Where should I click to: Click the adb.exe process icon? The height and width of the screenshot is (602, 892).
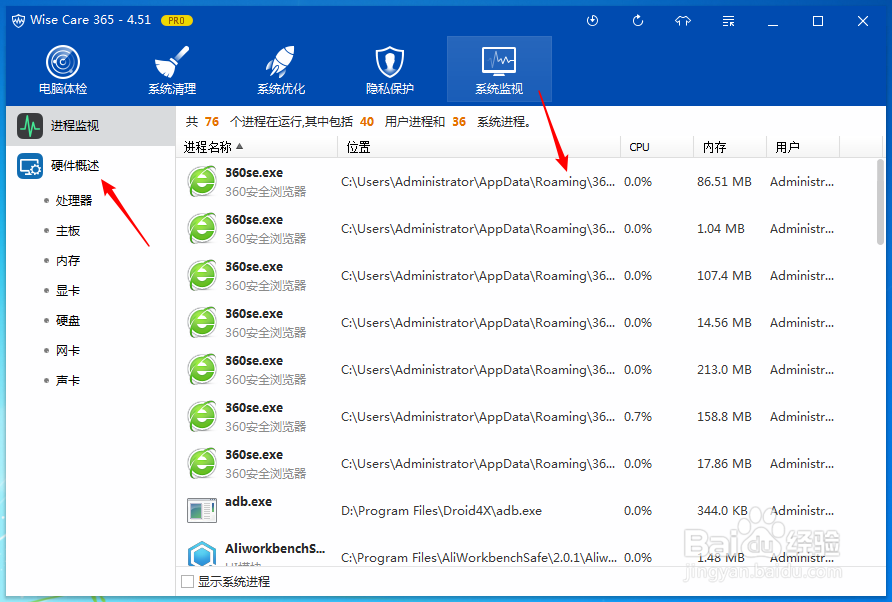[202, 510]
